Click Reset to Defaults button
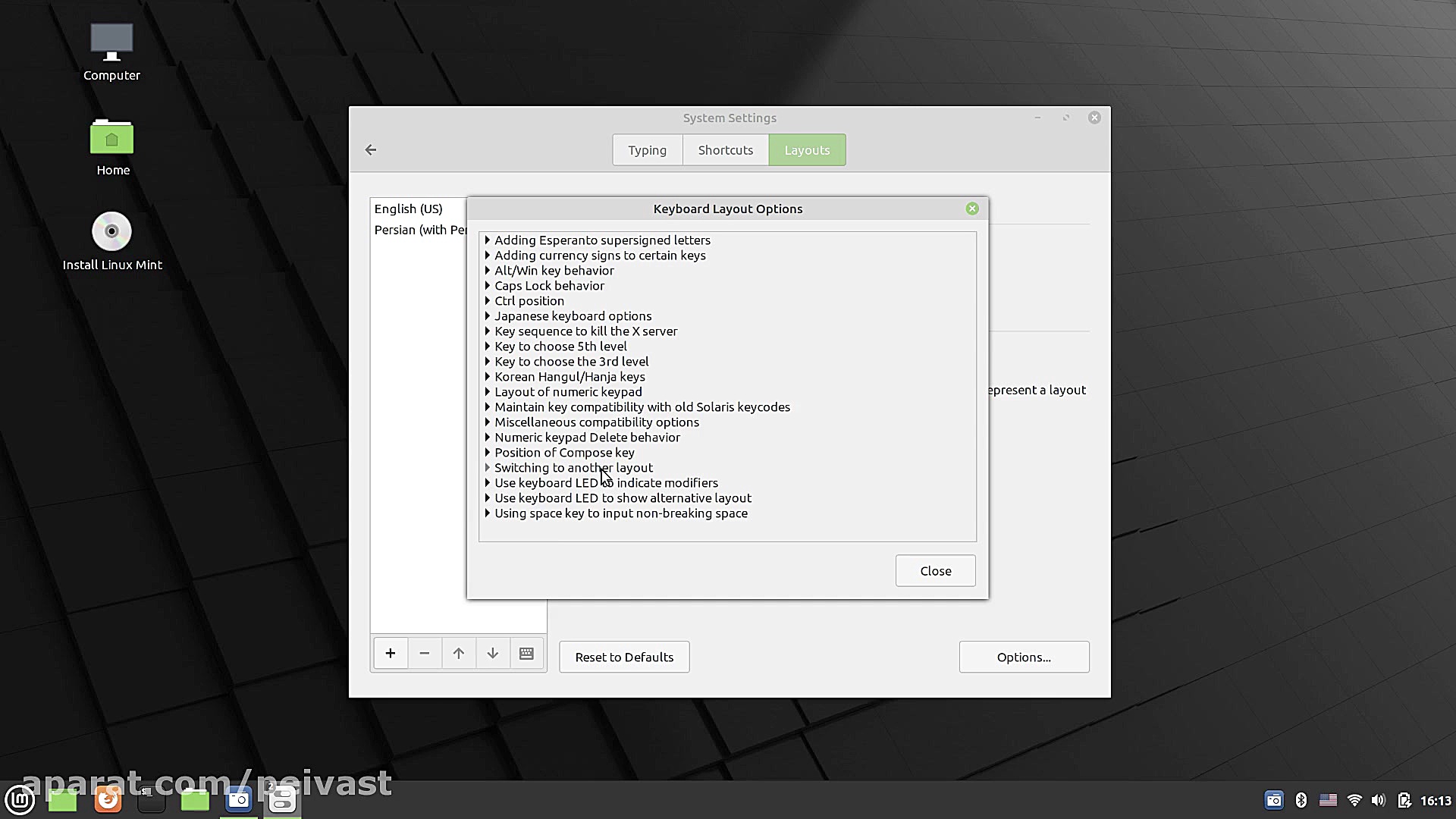This screenshot has height=819, width=1456. coord(623,657)
